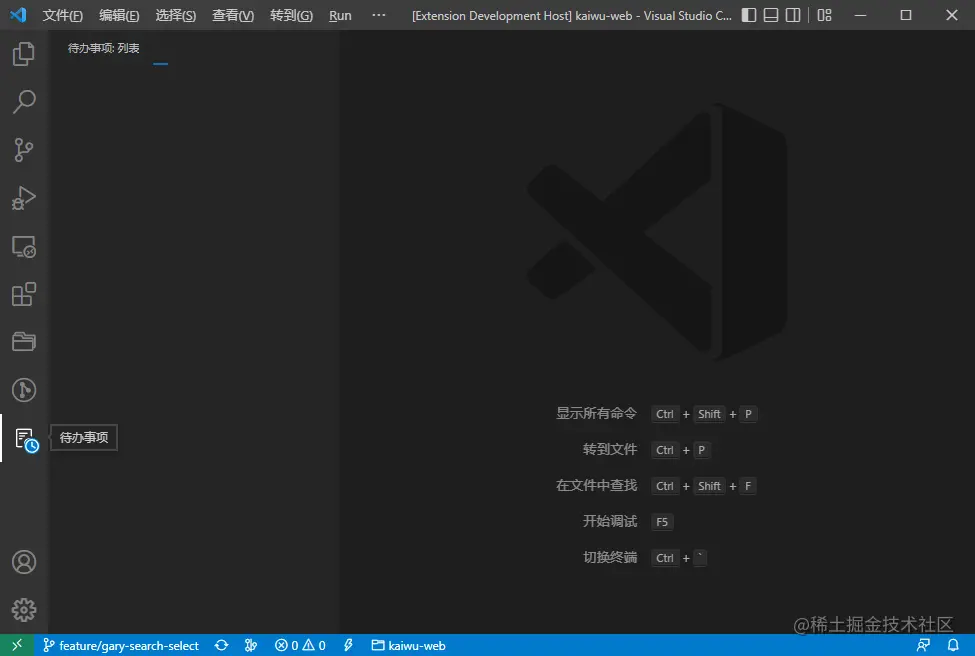Viewport: 975px width, 656px height.
Task: Click the F5 key hint
Action: [x=662, y=522]
